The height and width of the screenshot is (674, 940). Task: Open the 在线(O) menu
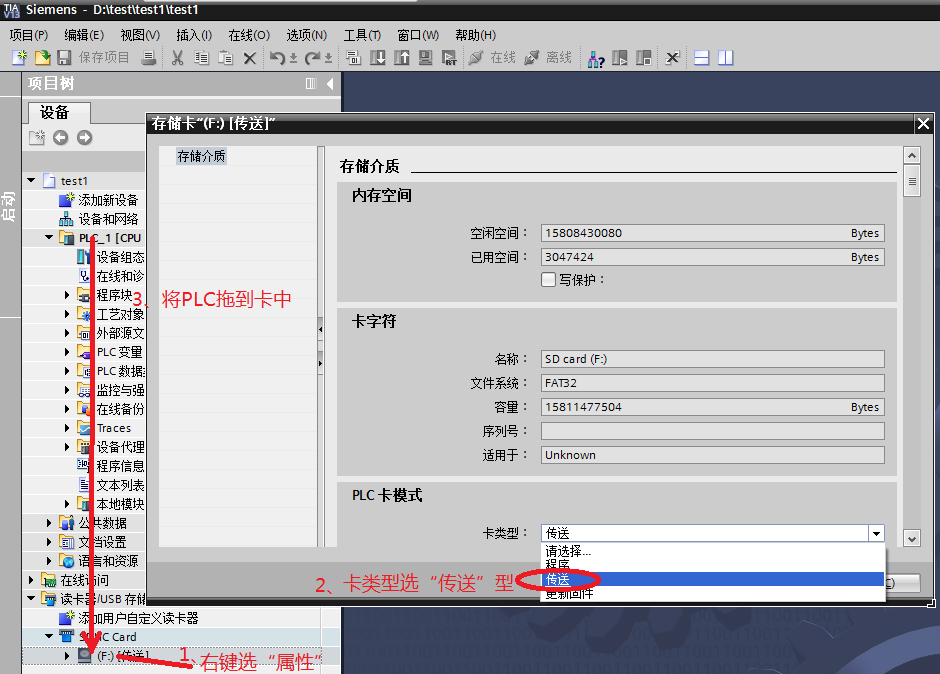point(249,35)
